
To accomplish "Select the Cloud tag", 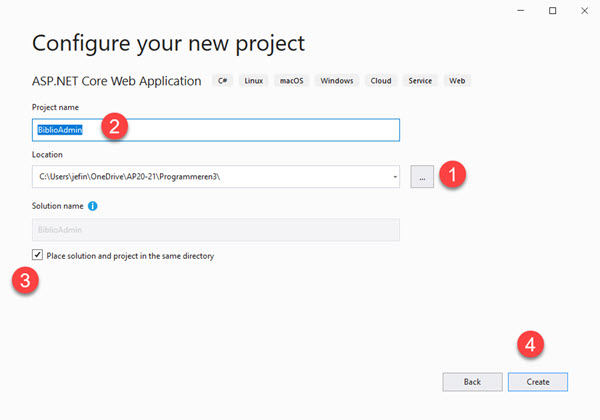I will click(x=381, y=81).
